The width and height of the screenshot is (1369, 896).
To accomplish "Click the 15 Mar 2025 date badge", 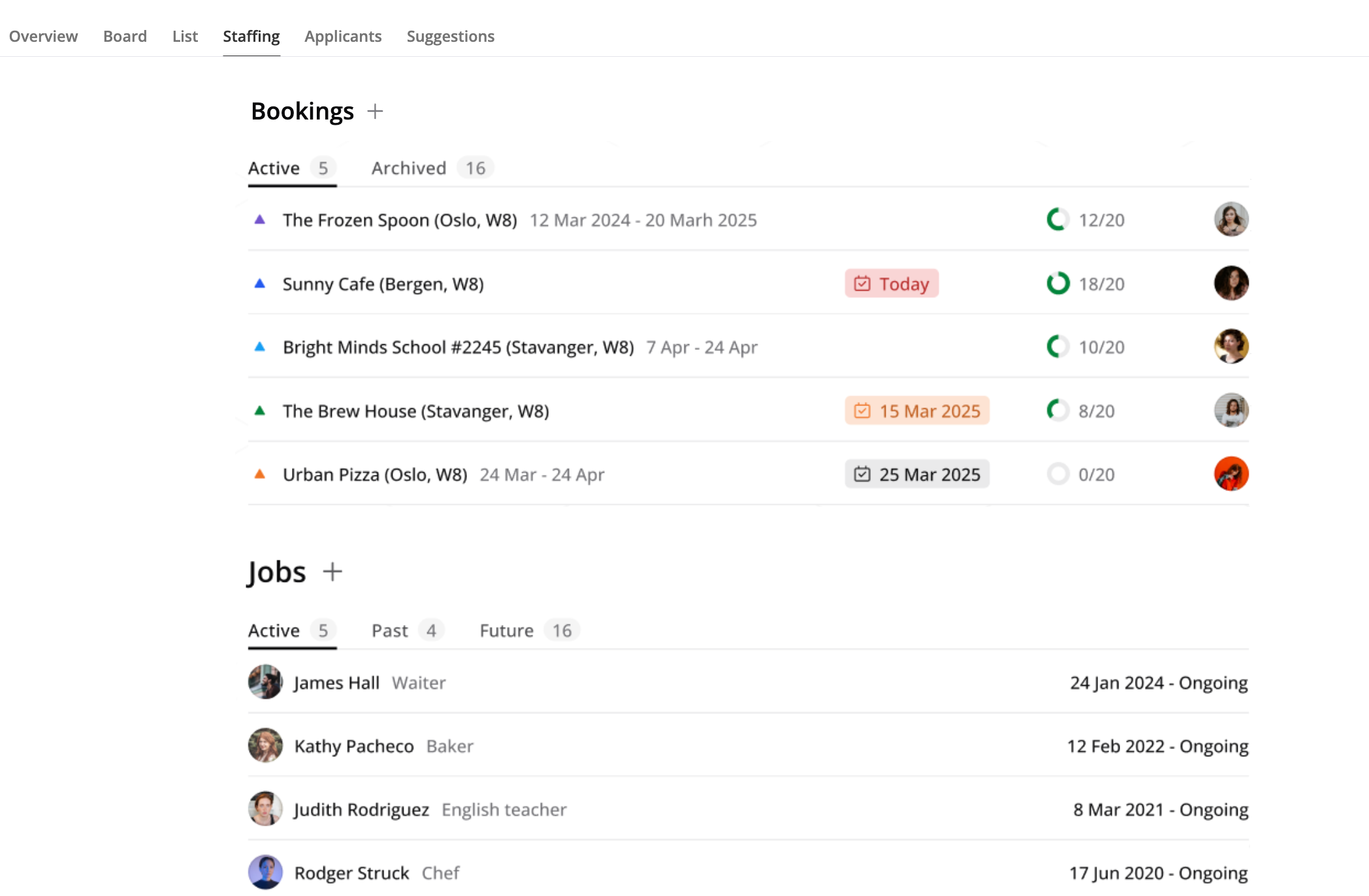I will 917,411.
